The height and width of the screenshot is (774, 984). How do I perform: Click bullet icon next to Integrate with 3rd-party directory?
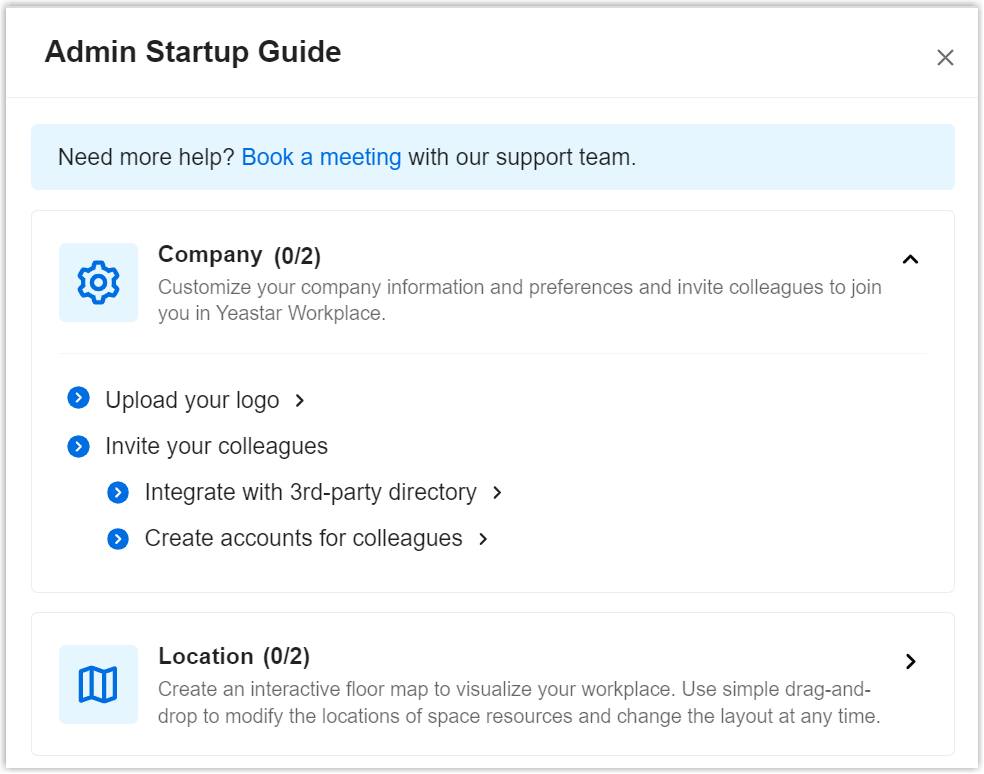click(x=118, y=492)
